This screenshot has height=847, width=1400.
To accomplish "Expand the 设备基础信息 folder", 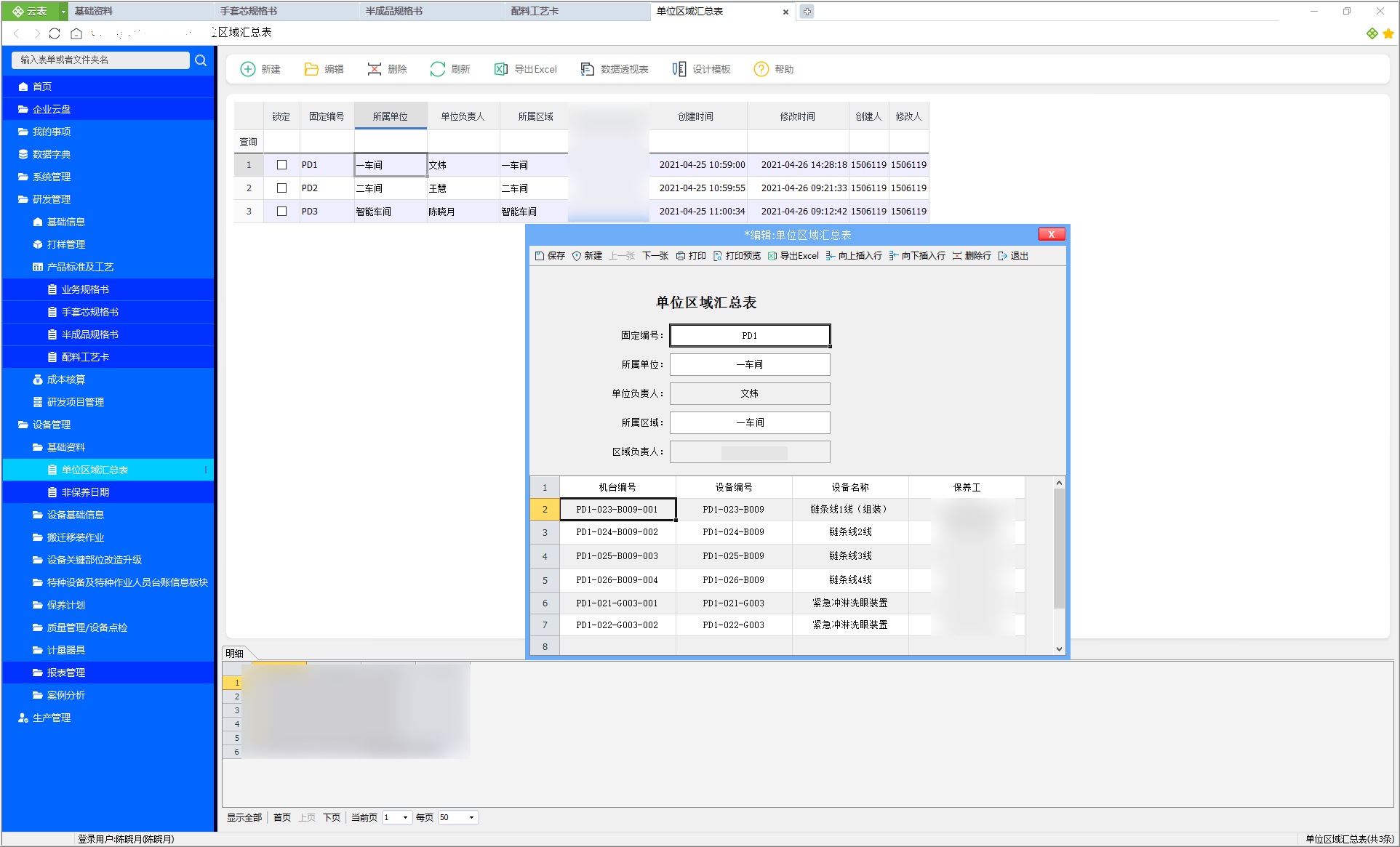I will click(38, 515).
